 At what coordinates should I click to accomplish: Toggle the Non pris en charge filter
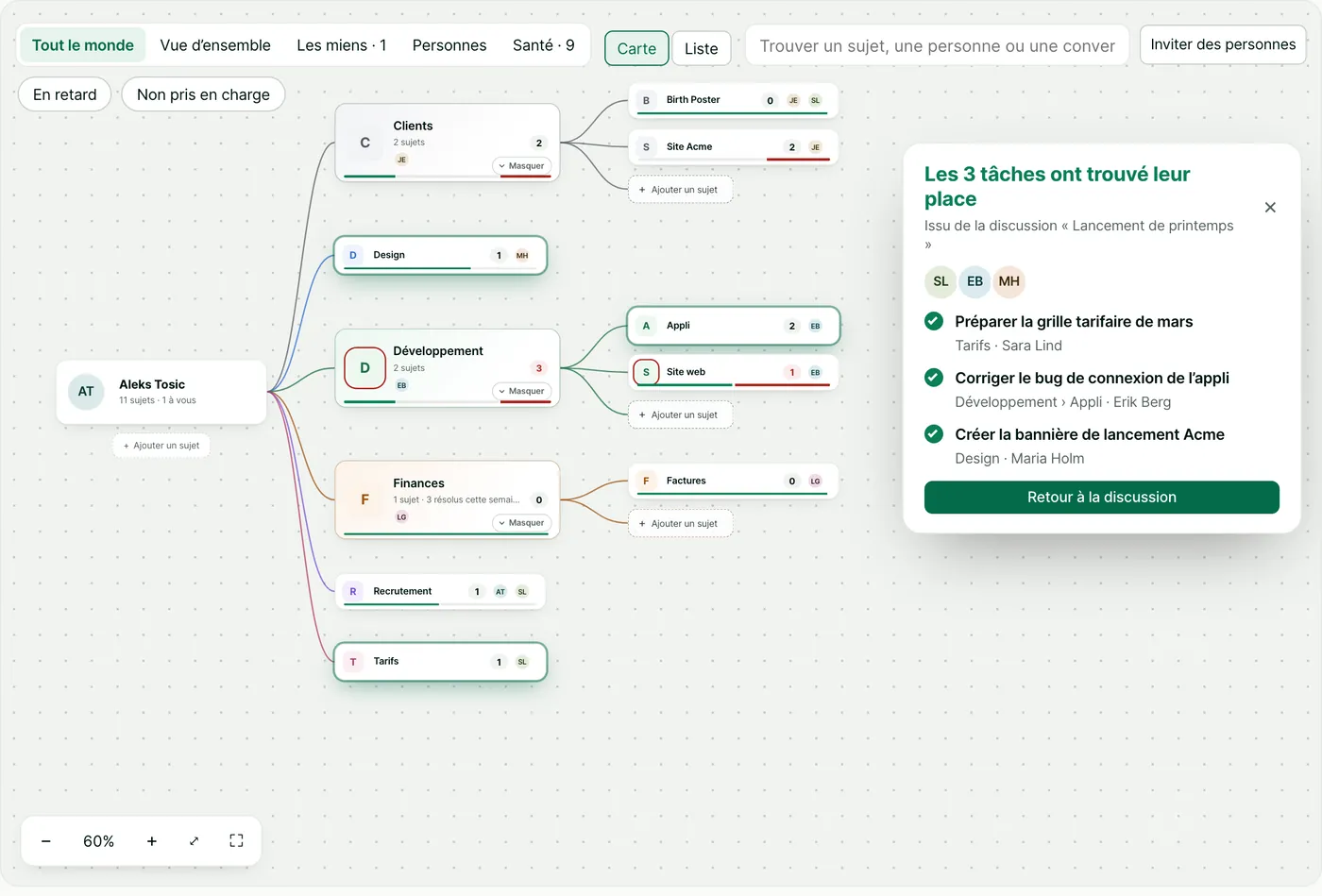point(203,94)
